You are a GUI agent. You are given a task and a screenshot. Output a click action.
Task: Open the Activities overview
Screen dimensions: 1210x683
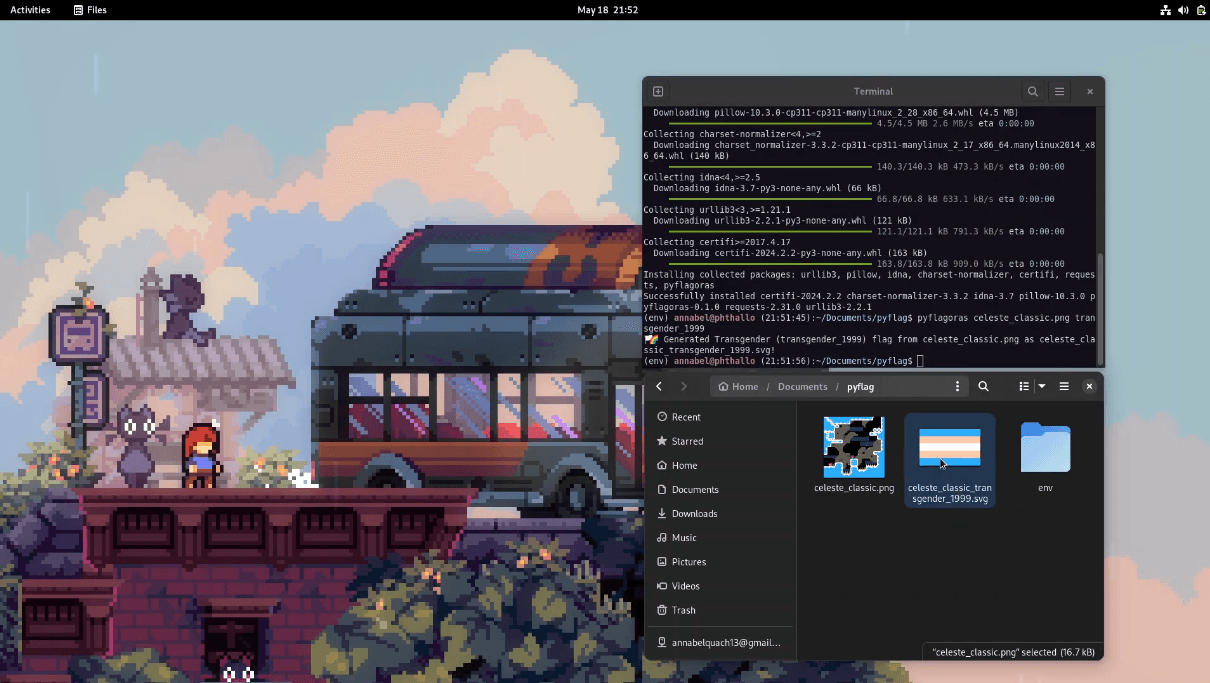30,10
